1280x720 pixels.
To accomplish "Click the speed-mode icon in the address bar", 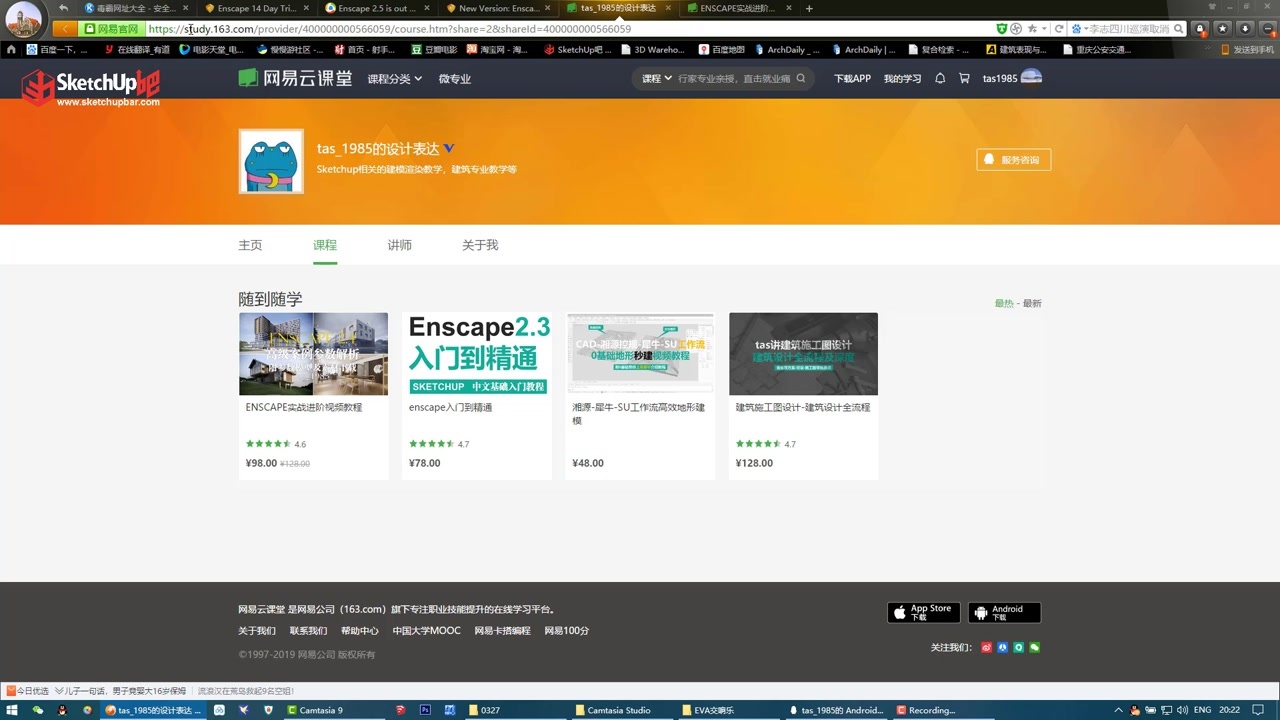I will [1017, 29].
